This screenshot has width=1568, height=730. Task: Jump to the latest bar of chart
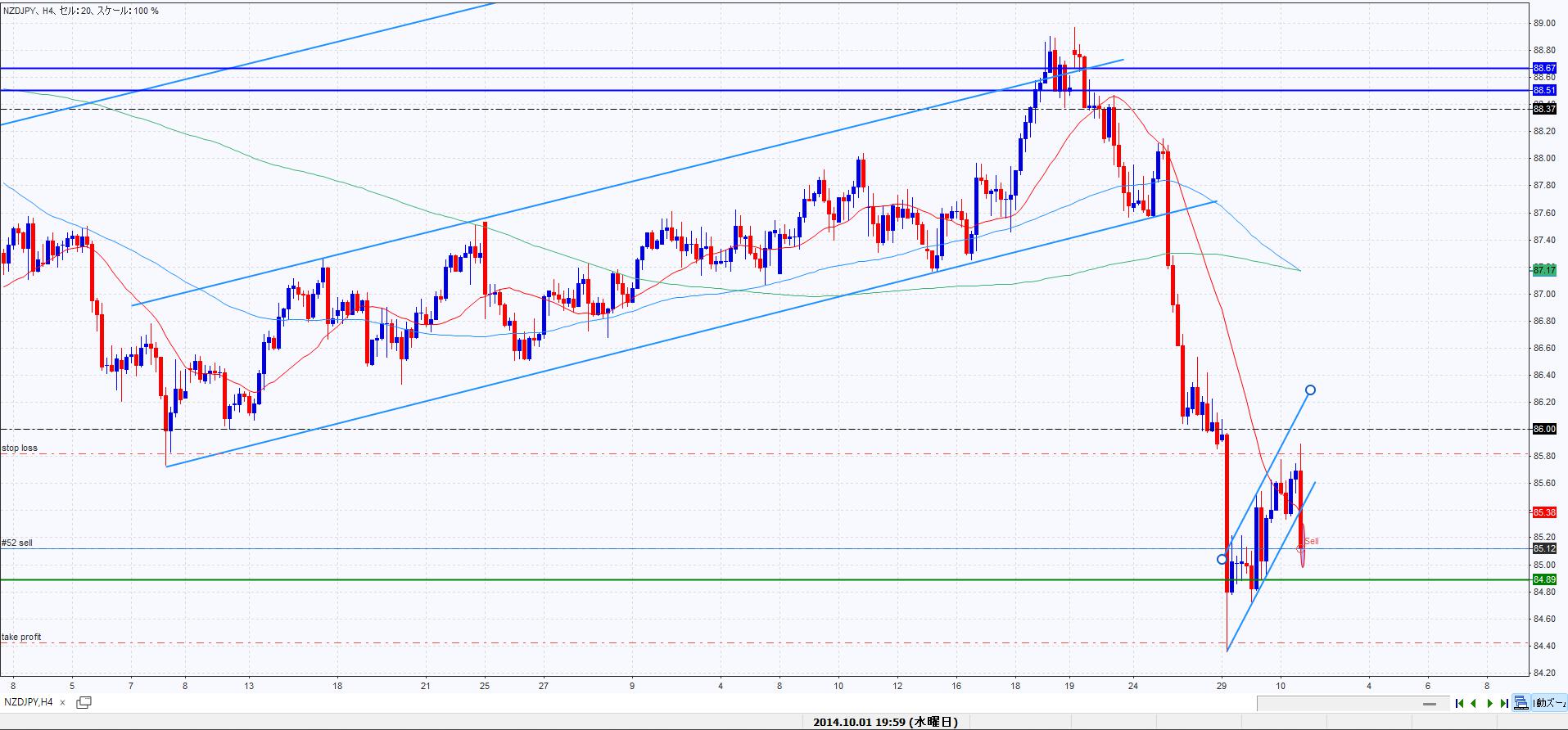point(1504,703)
